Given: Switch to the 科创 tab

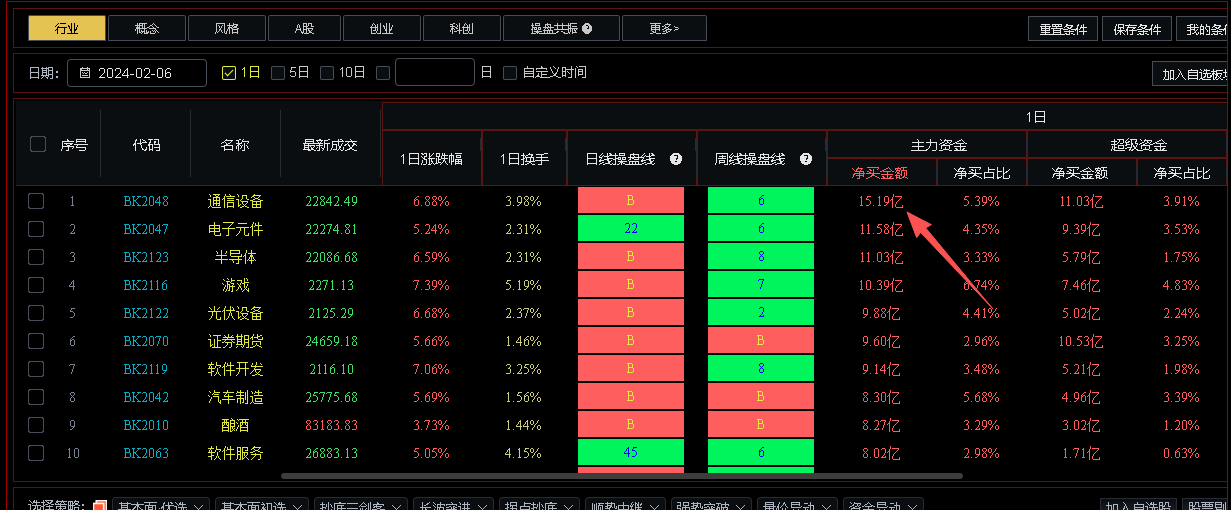Looking at the screenshot, I should 462,29.
